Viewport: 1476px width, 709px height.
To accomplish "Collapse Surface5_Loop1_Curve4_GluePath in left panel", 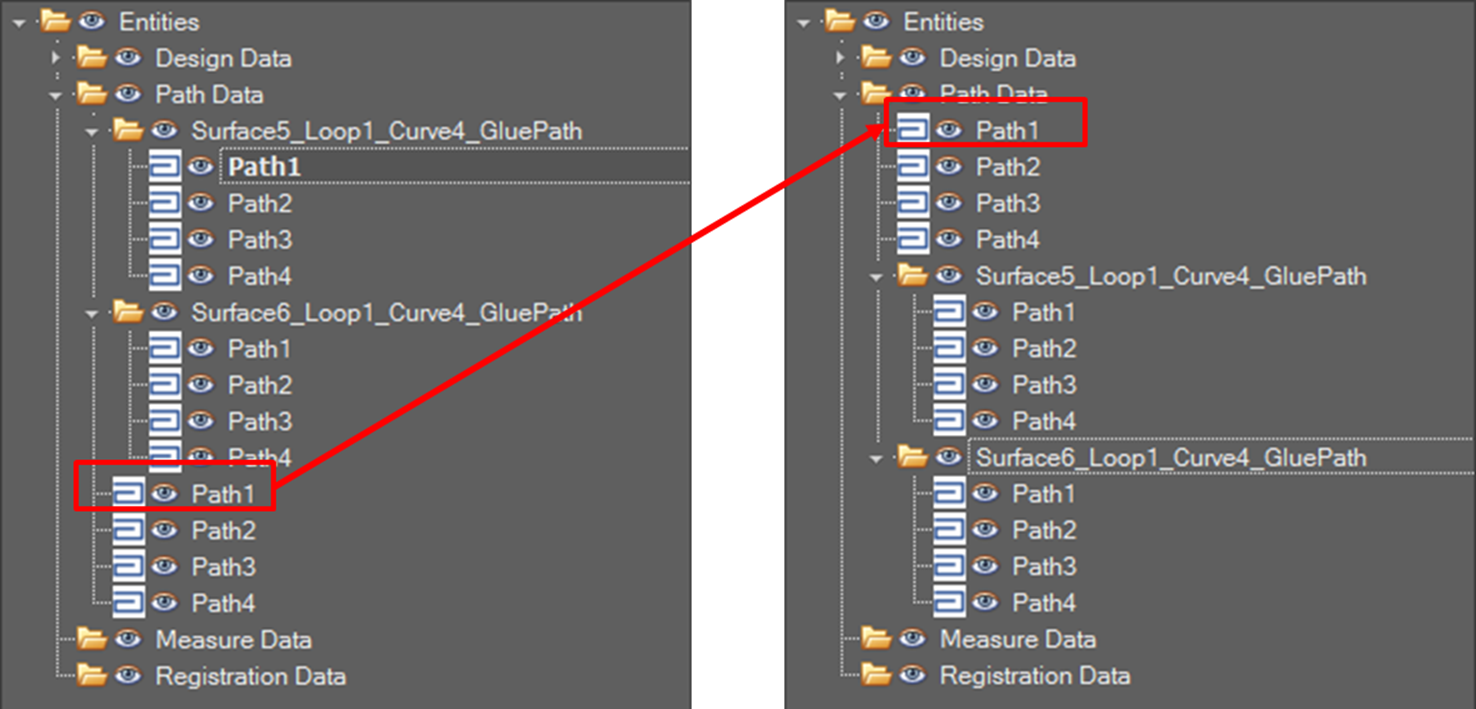I will (x=90, y=130).
